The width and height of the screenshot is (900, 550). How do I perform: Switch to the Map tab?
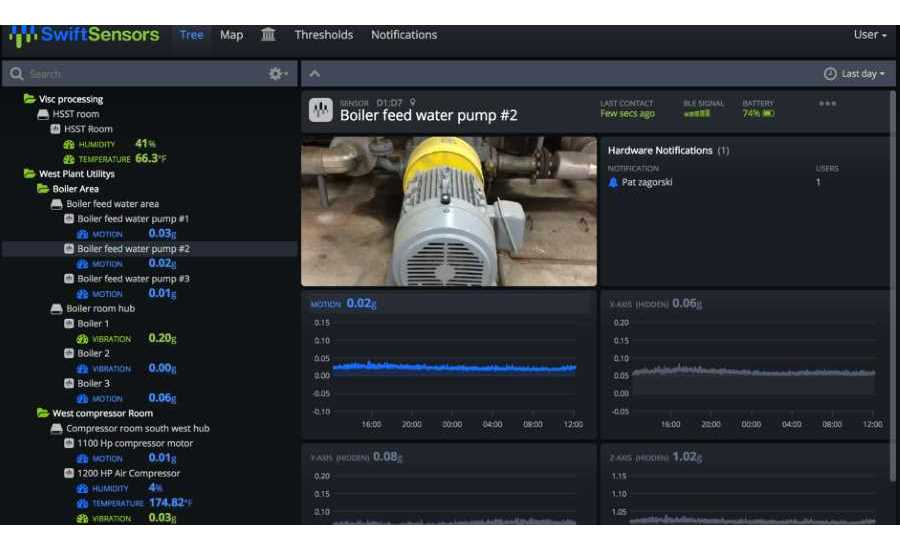point(231,35)
